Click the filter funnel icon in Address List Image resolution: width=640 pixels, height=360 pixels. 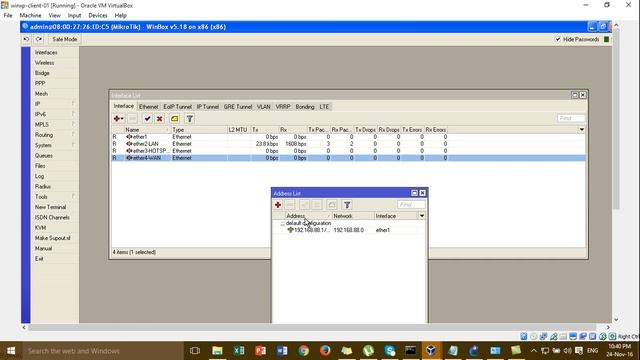(347, 204)
